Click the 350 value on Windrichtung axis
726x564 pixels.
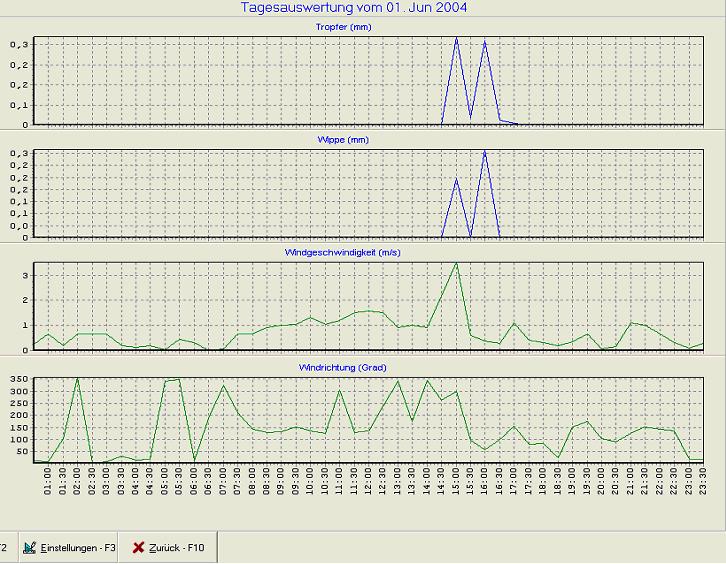[18, 380]
